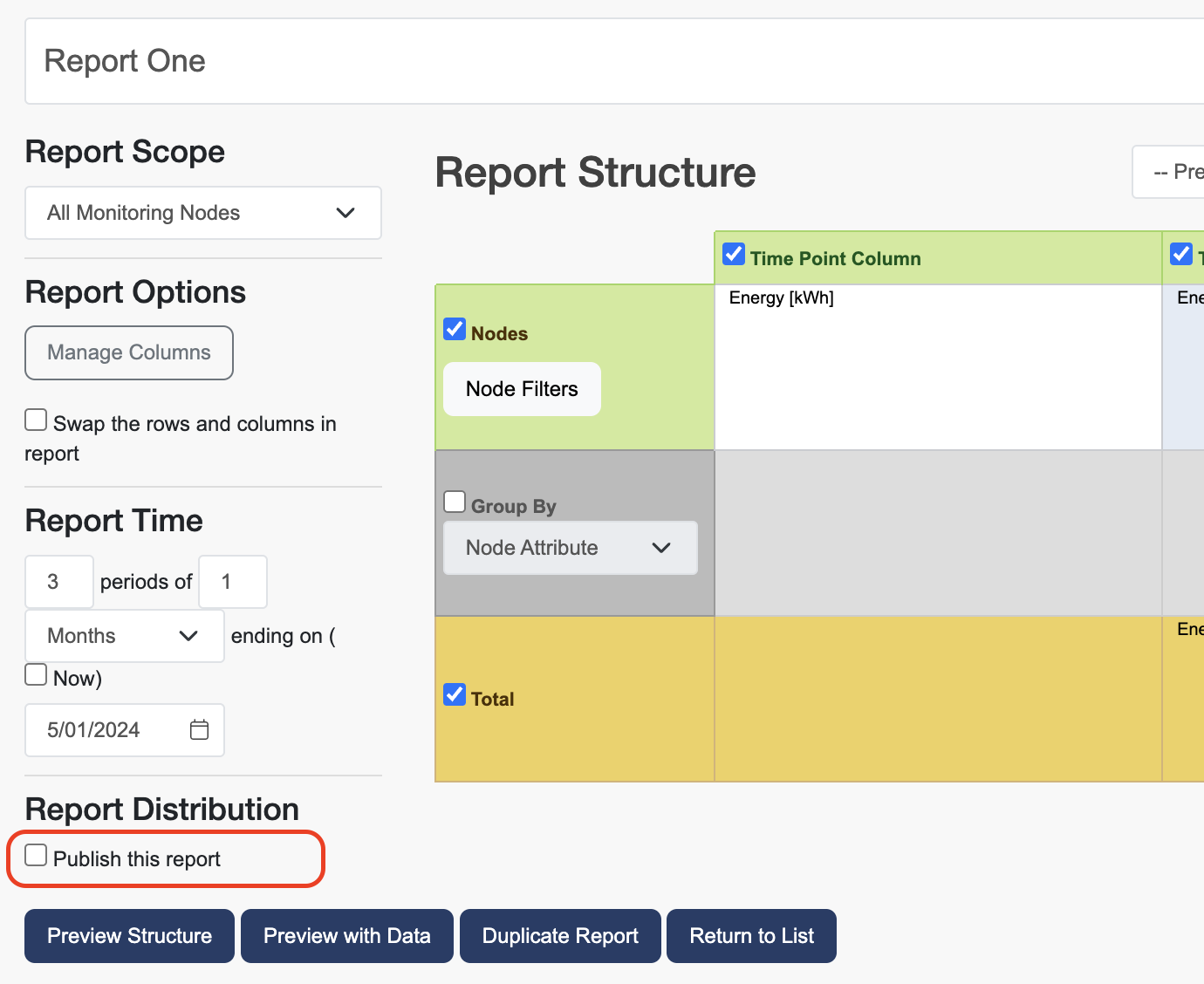Focus the number of periods field
Screen dimensions: 1204x984
[x=58, y=582]
